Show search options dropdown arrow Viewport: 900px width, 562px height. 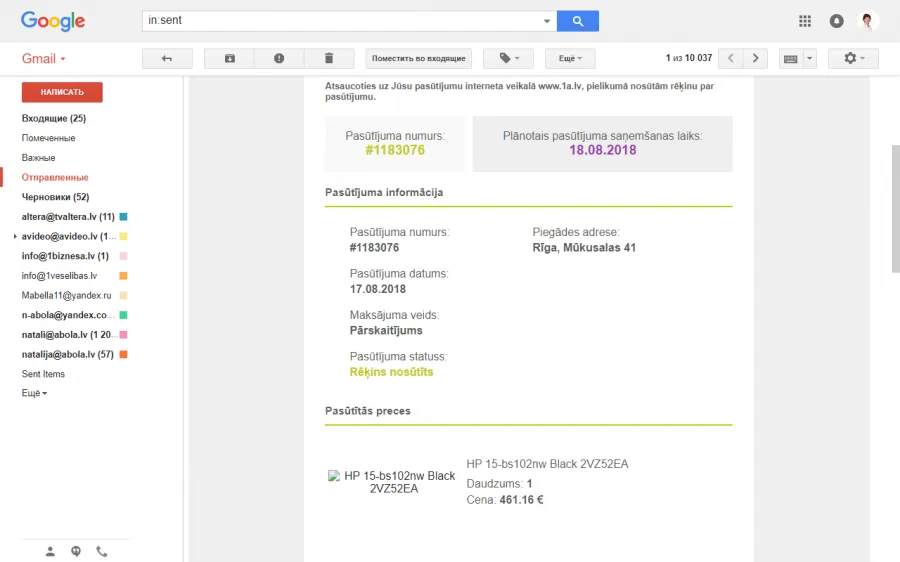(546, 21)
